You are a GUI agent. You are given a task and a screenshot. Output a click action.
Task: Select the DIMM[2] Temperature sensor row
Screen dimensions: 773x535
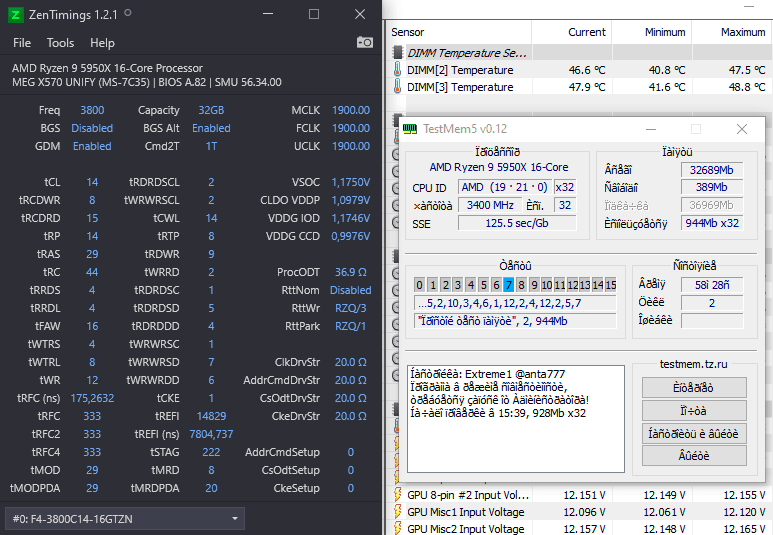pyautogui.click(x=579, y=70)
